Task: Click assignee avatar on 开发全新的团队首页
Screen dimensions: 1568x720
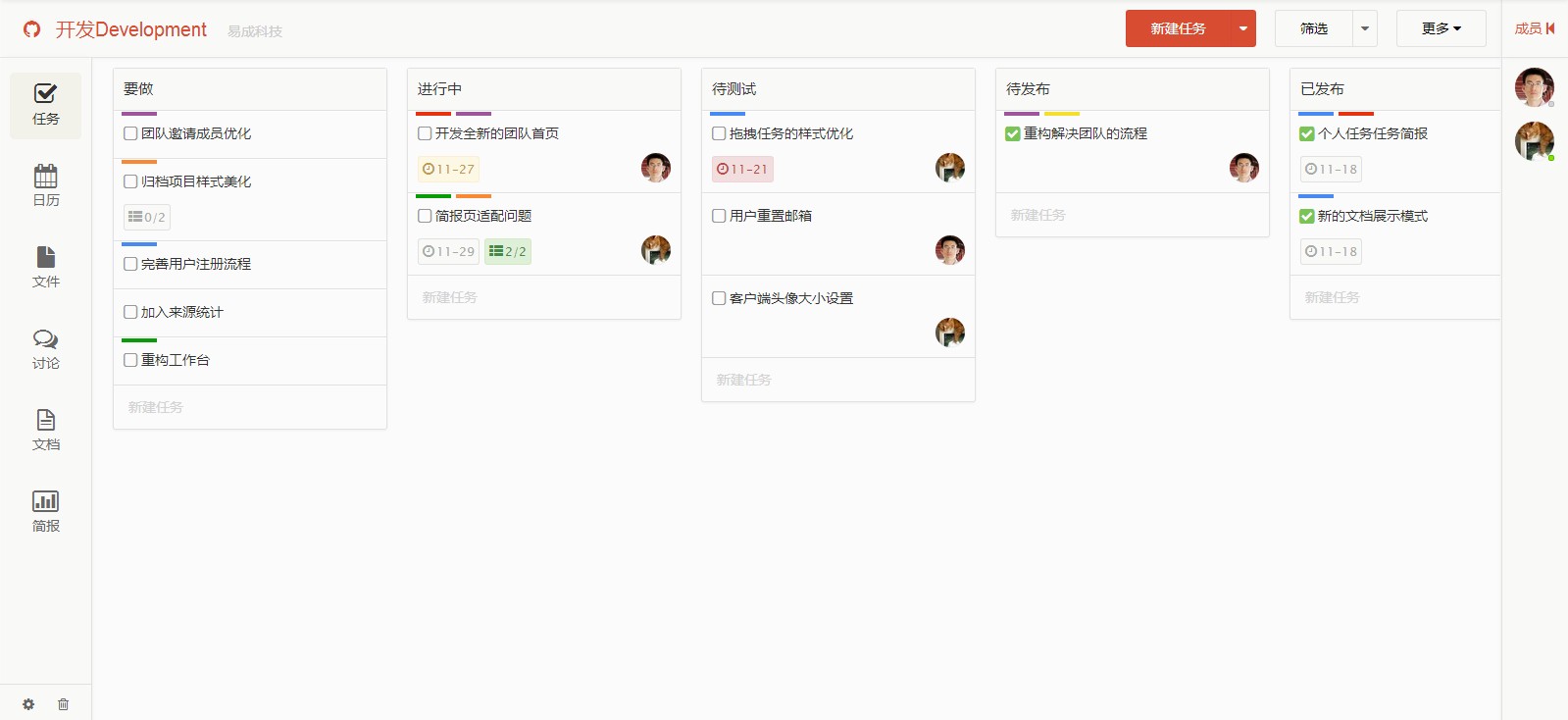Action: (656, 168)
